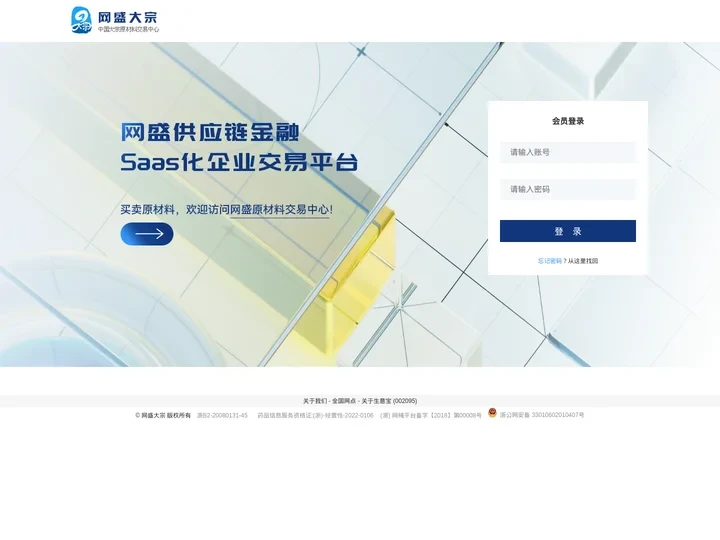Click the police badge icon in footer
Viewport: 720px width, 540px height.
(492, 413)
